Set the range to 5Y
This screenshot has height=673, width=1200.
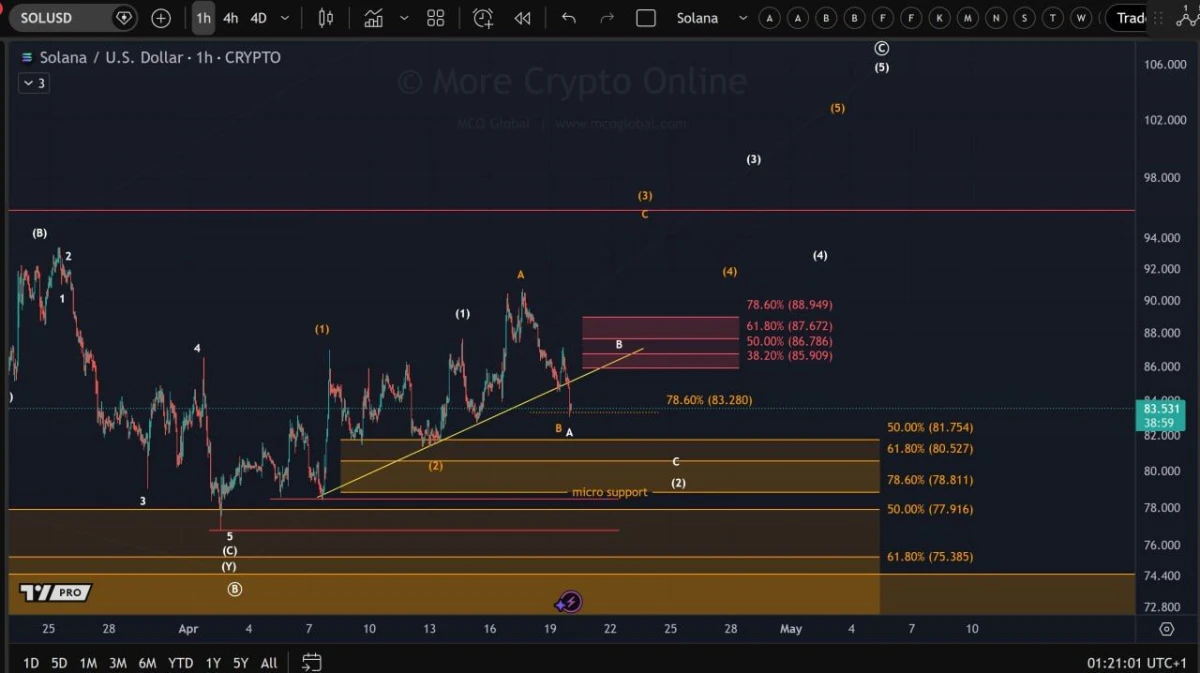pyautogui.click(x=241, y=662)
